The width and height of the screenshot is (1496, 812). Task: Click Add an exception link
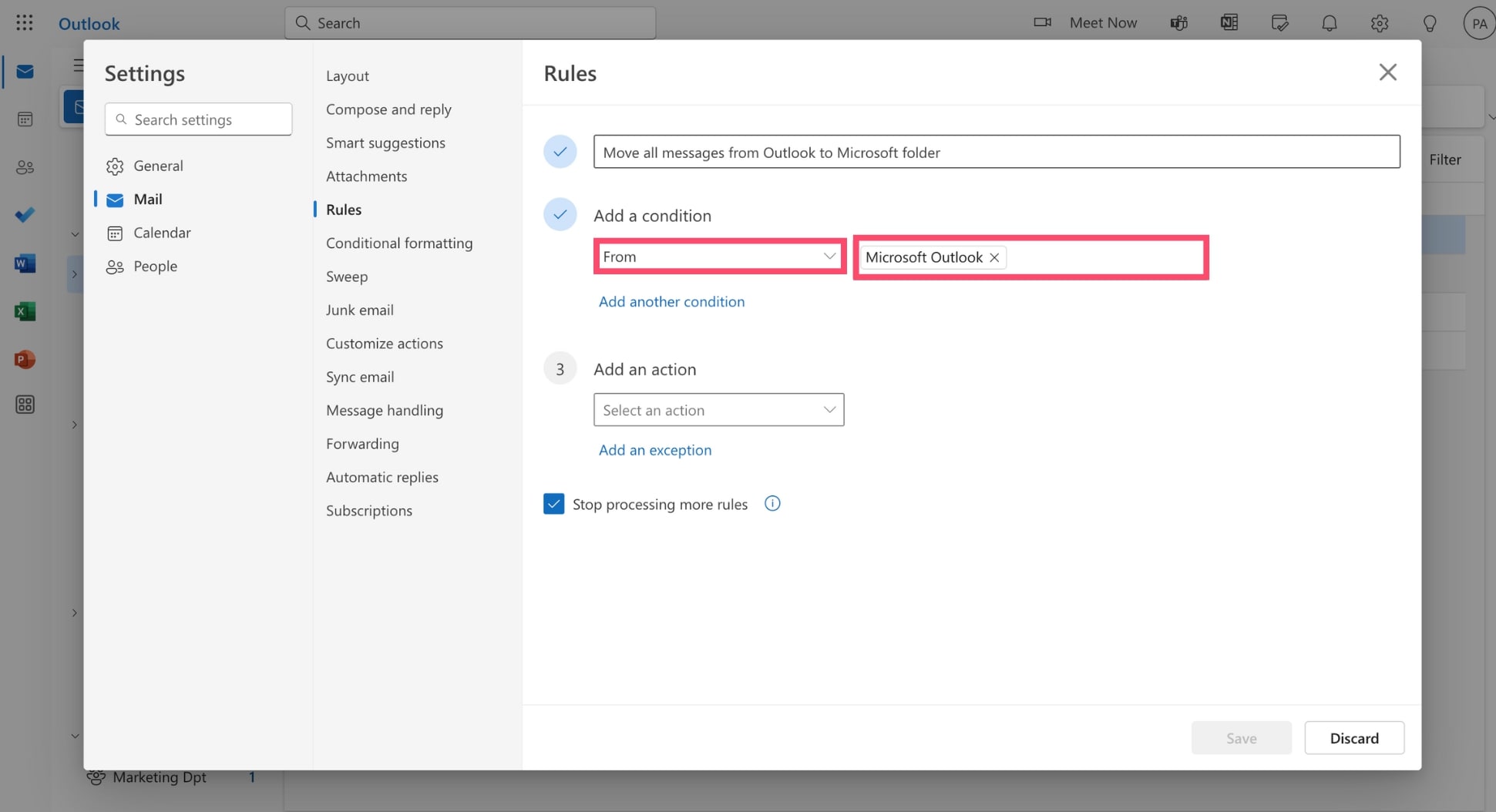click(655, 450)
